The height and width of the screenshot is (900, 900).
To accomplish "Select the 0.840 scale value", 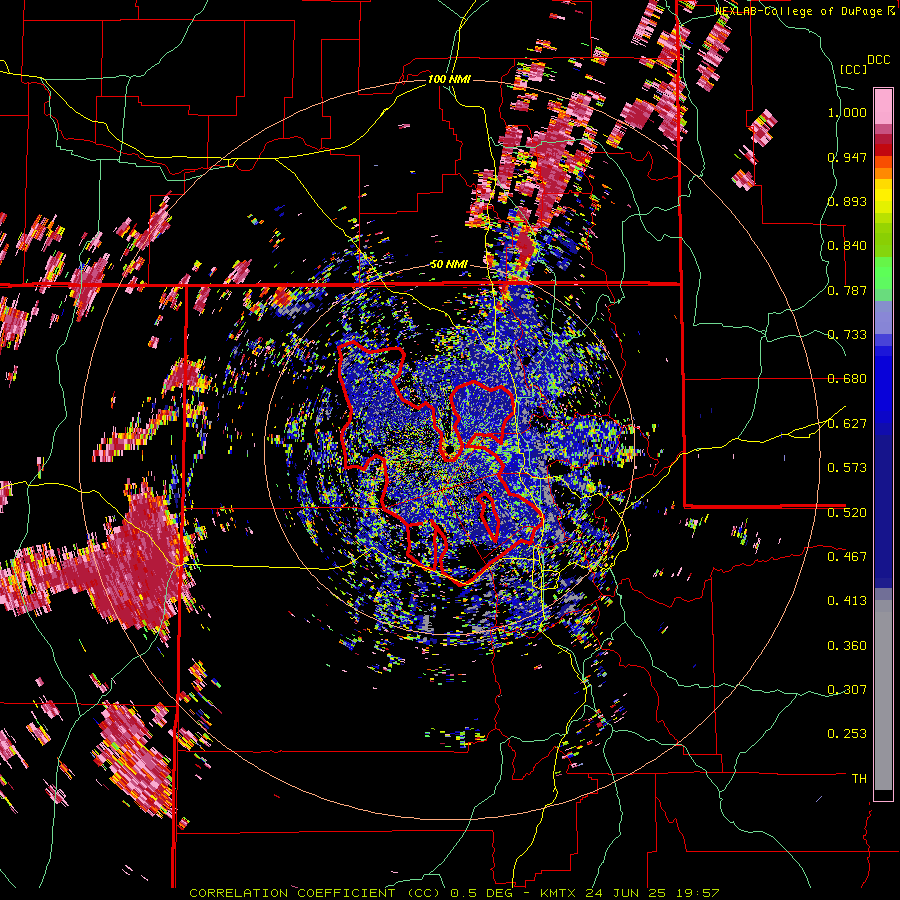I will 847,245.
